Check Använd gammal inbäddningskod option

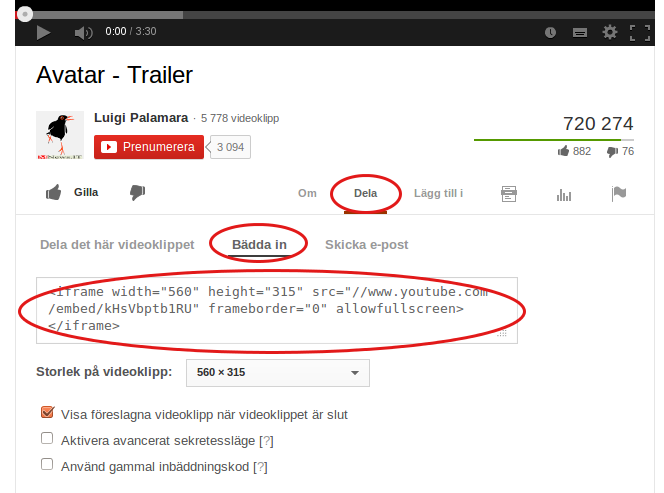pyautogui.click(x=47, y=464)
